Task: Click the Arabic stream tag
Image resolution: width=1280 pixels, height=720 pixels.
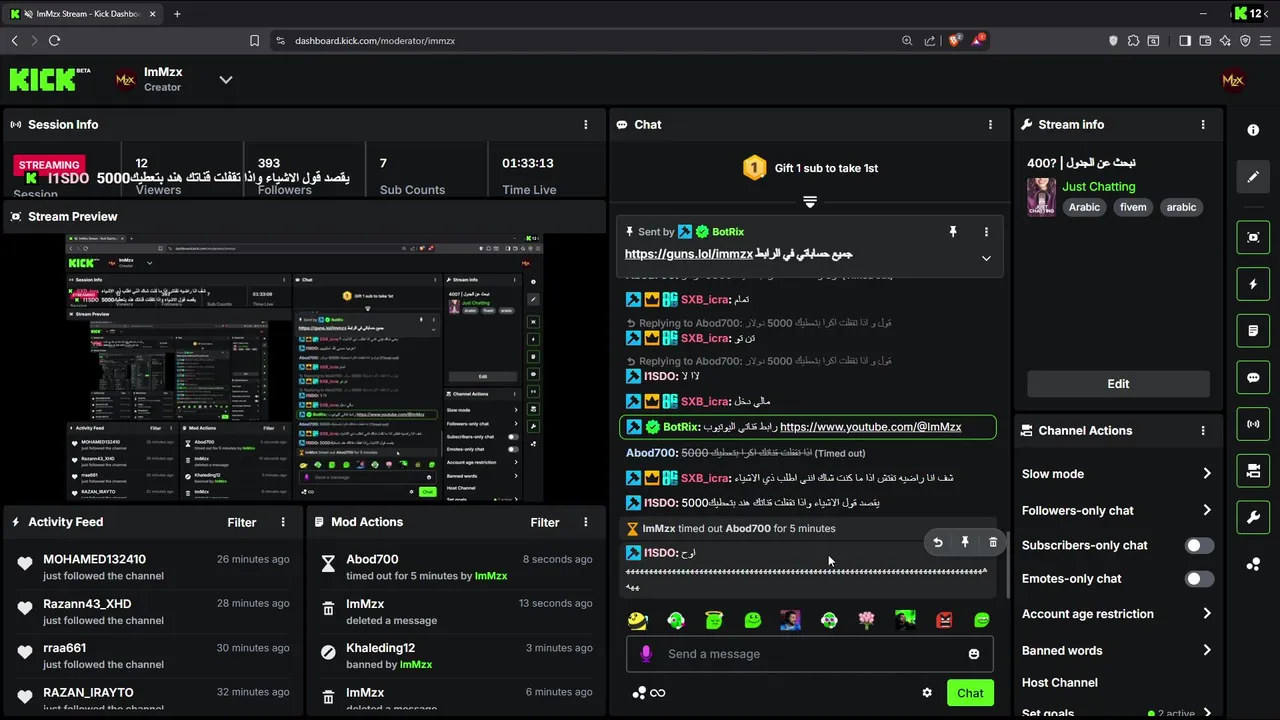Action: click(x=1084, y=207)
